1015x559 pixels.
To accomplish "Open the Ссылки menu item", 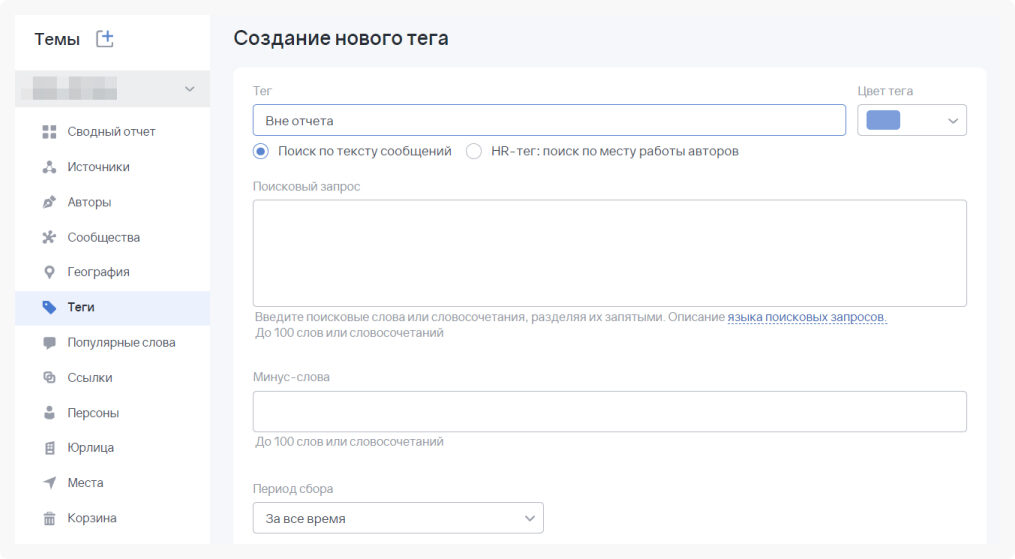I will [90, 378].
